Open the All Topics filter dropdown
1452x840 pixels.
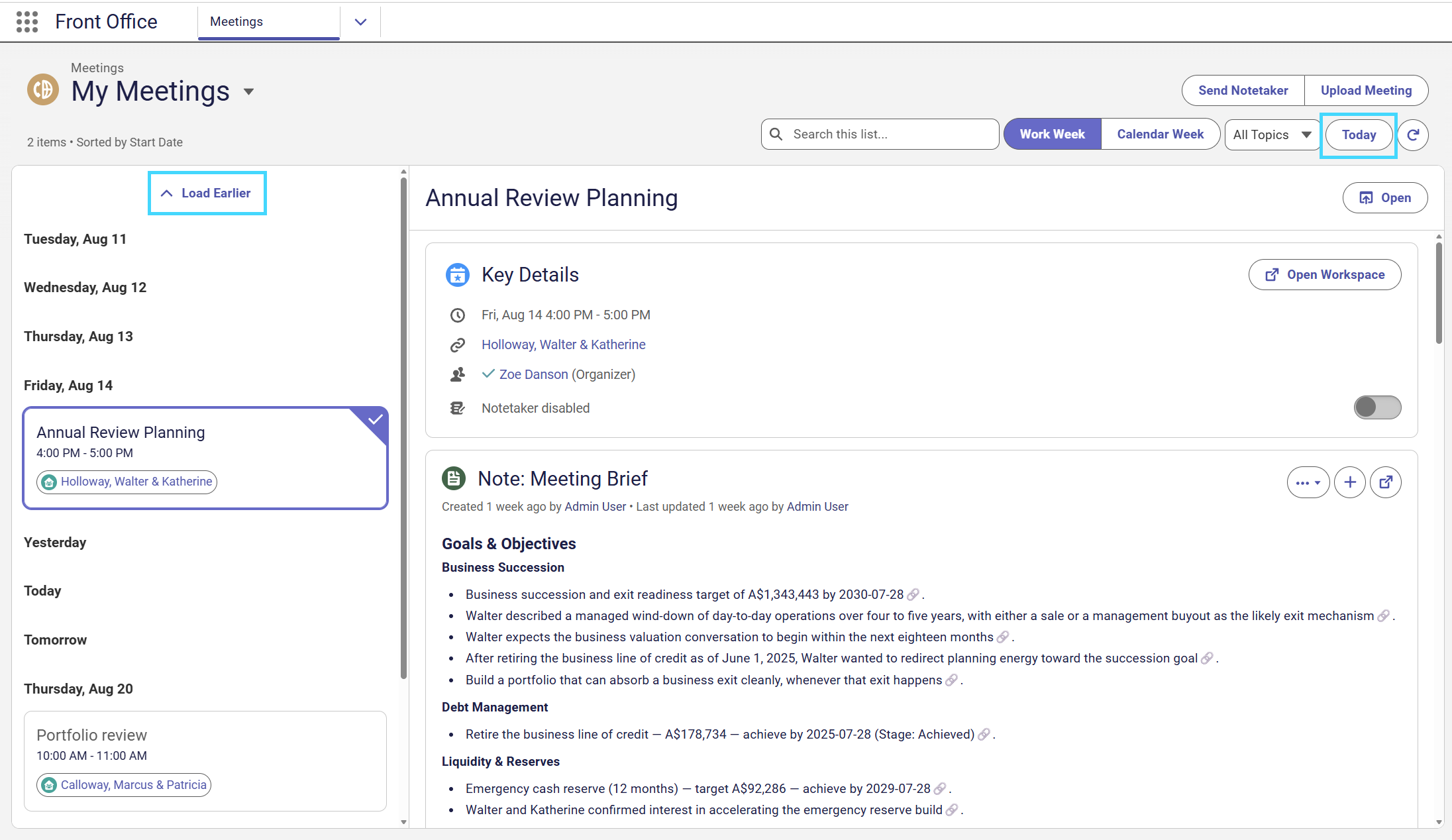[x=1272, y=134]
